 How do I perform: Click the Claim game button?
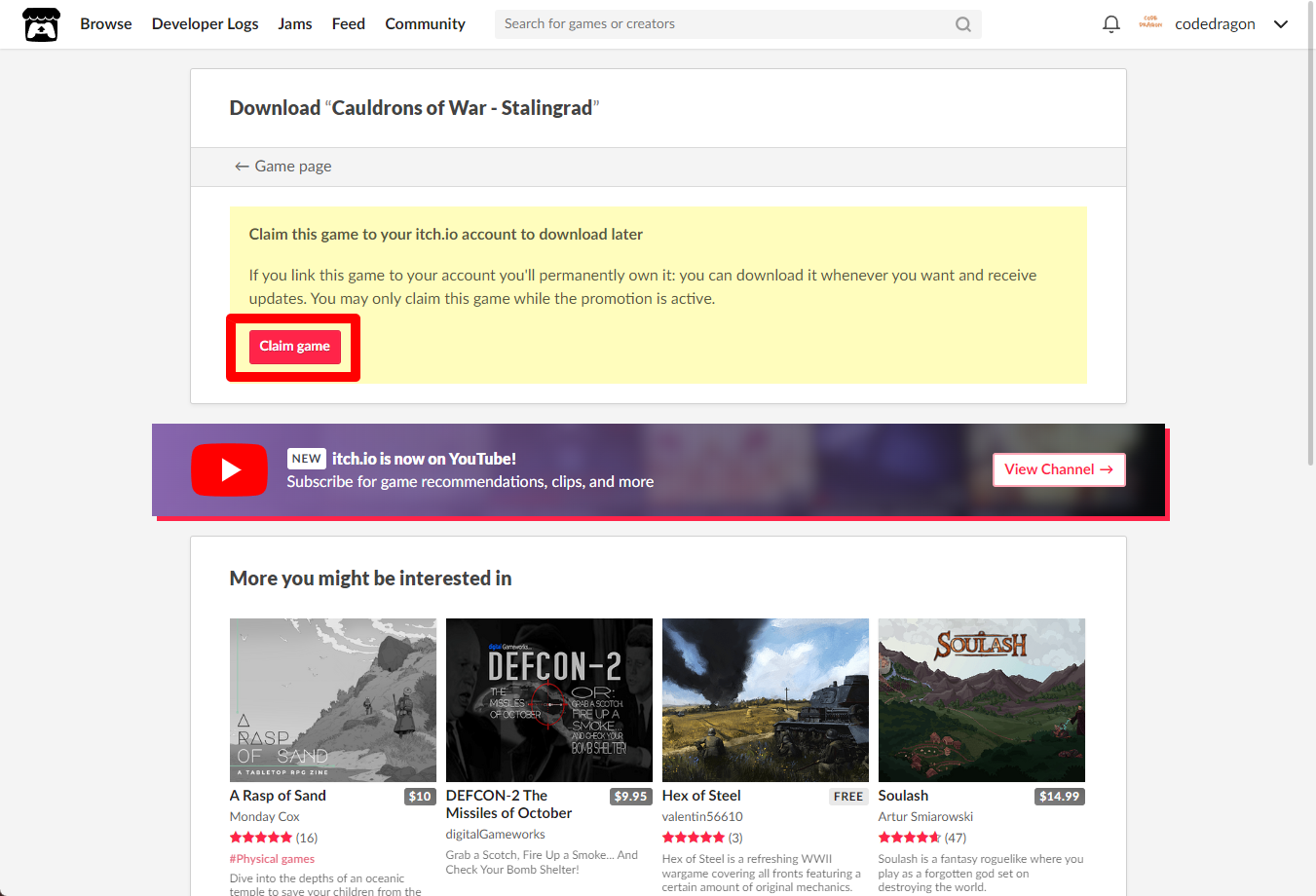(294, 347)
